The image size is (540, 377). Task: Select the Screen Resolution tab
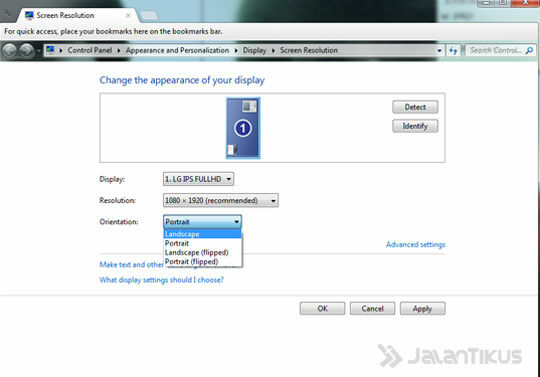coord(77,15)
